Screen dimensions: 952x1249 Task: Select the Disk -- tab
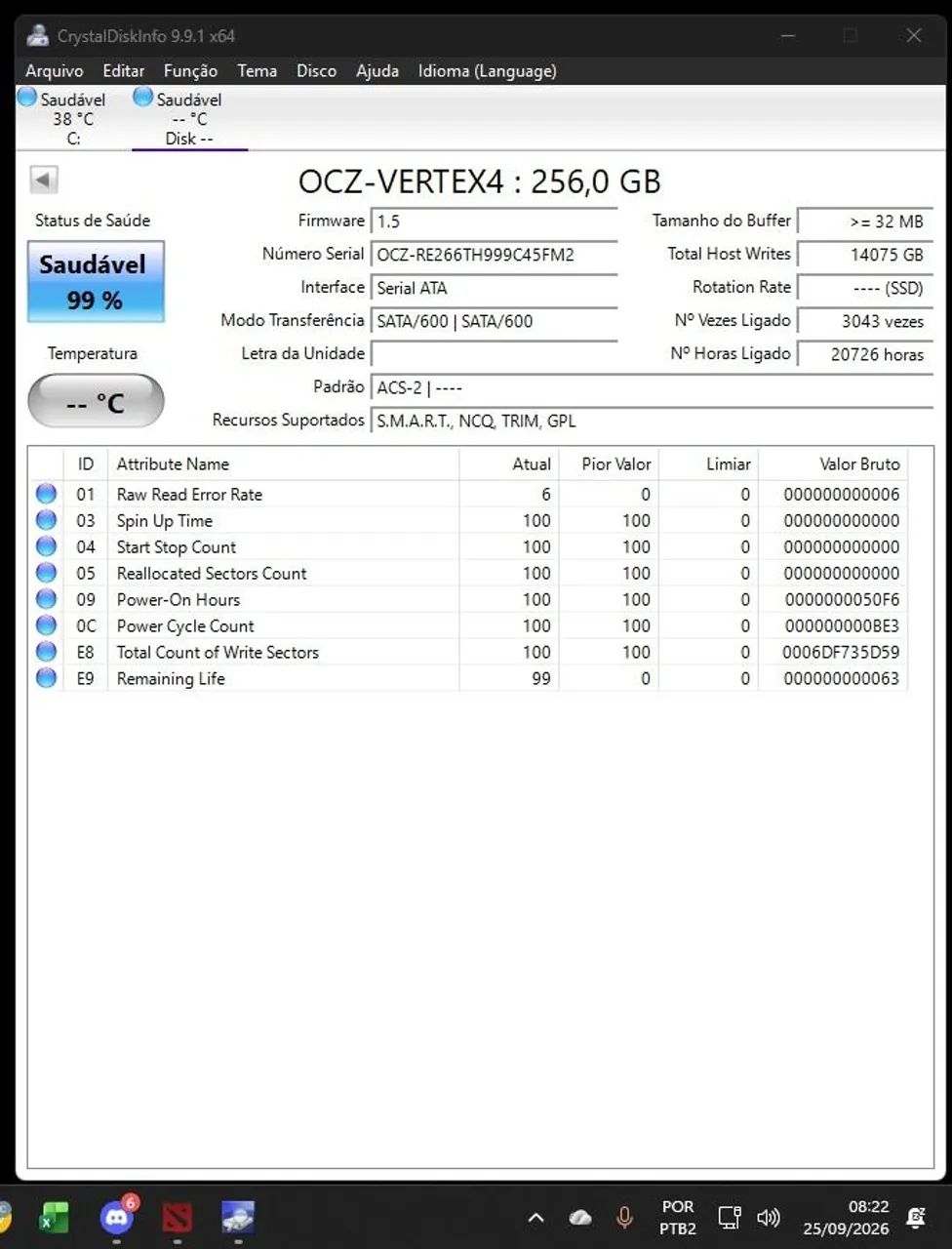pyautogui.click(x=189, y=118)
